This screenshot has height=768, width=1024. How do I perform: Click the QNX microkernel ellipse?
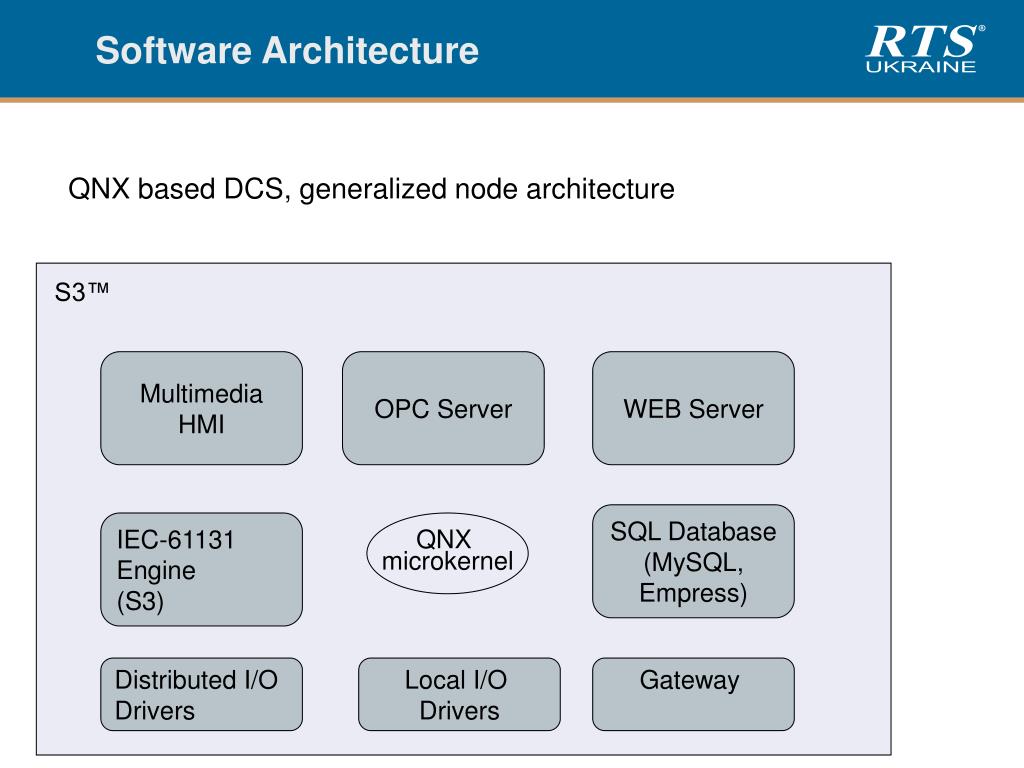point(447,552)
